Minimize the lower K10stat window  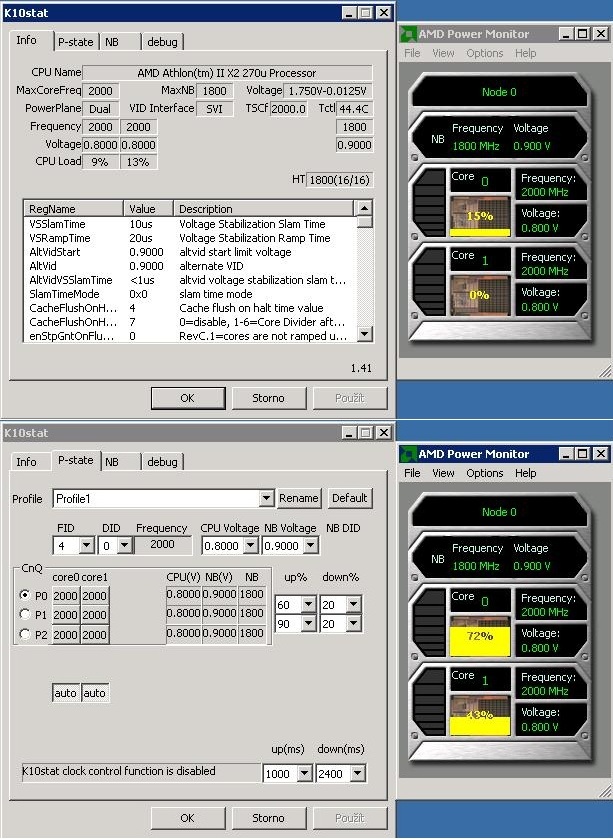click(x=349, y=432)
